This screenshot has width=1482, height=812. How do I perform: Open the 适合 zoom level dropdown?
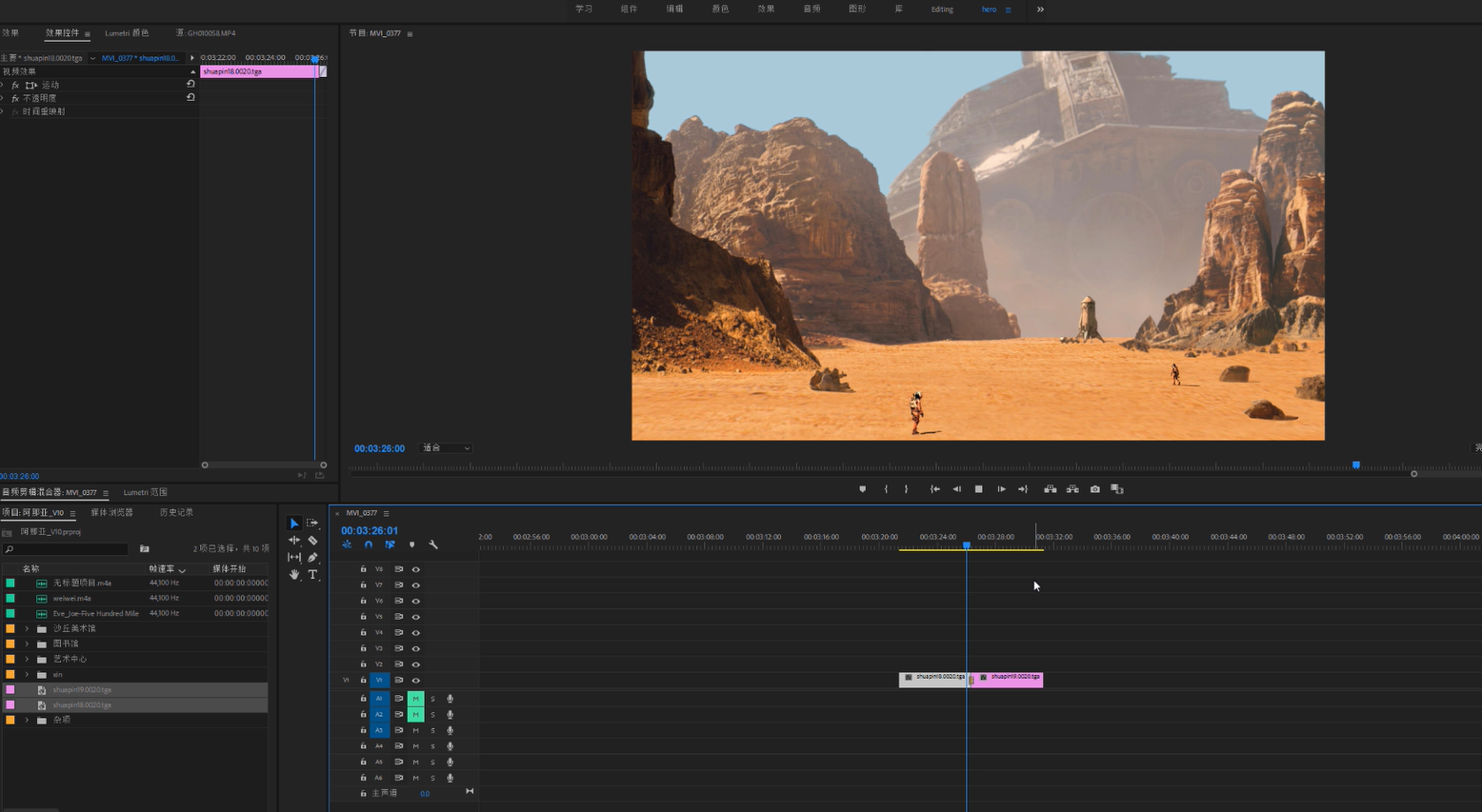(446, 448)
